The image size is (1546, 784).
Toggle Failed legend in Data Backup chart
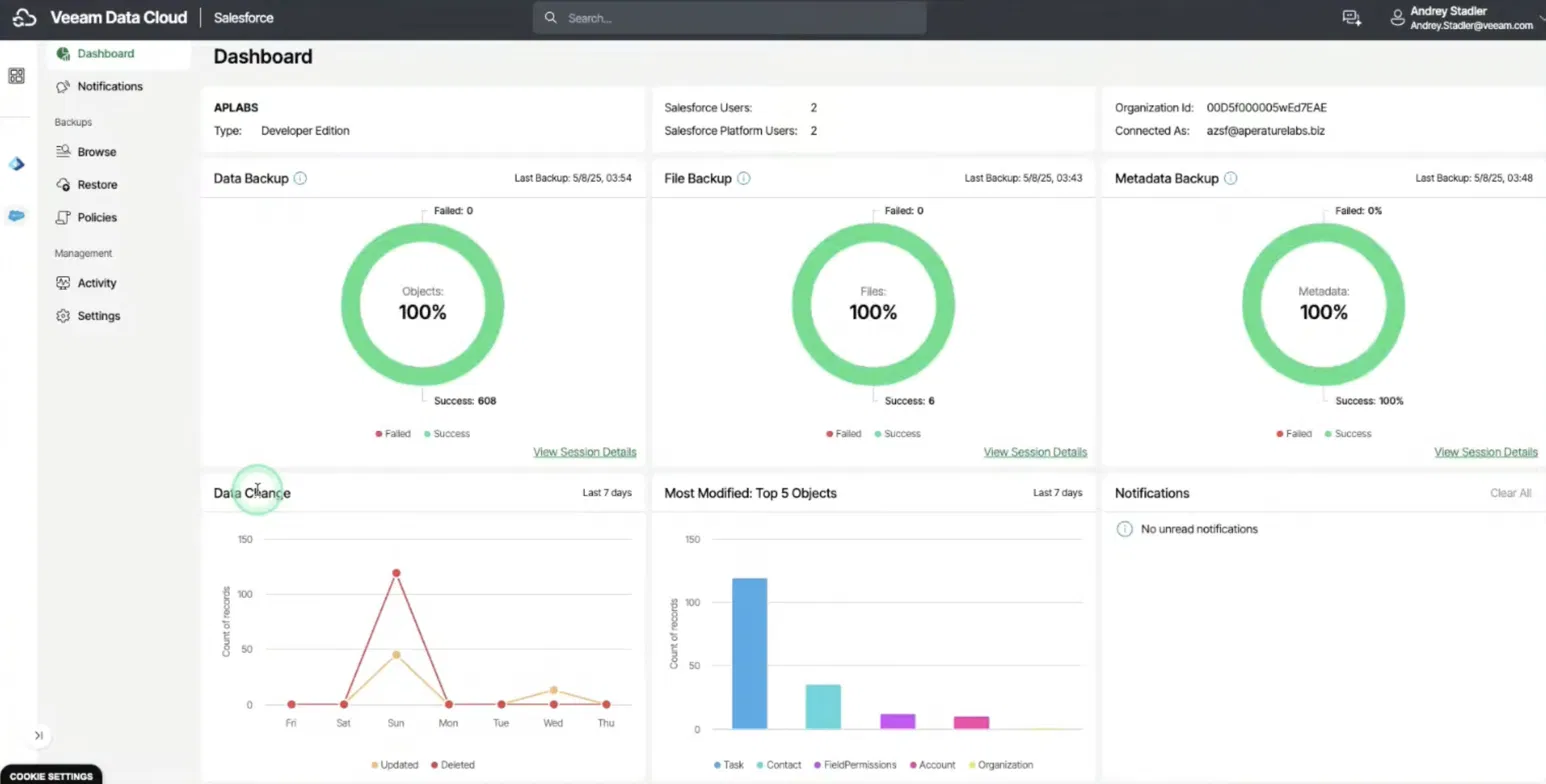[393, 434]
